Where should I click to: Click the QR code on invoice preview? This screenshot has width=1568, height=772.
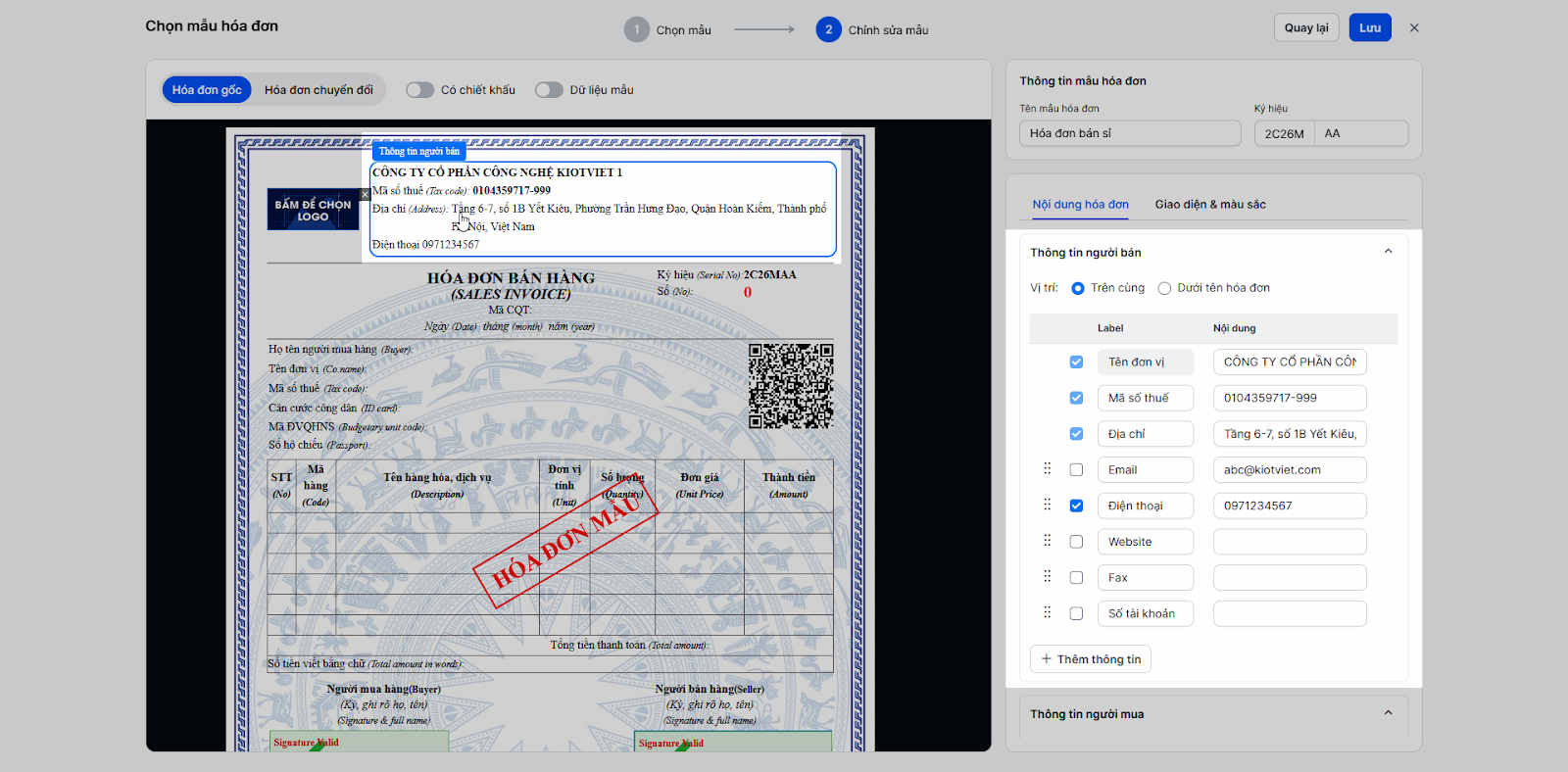[791, 386]
